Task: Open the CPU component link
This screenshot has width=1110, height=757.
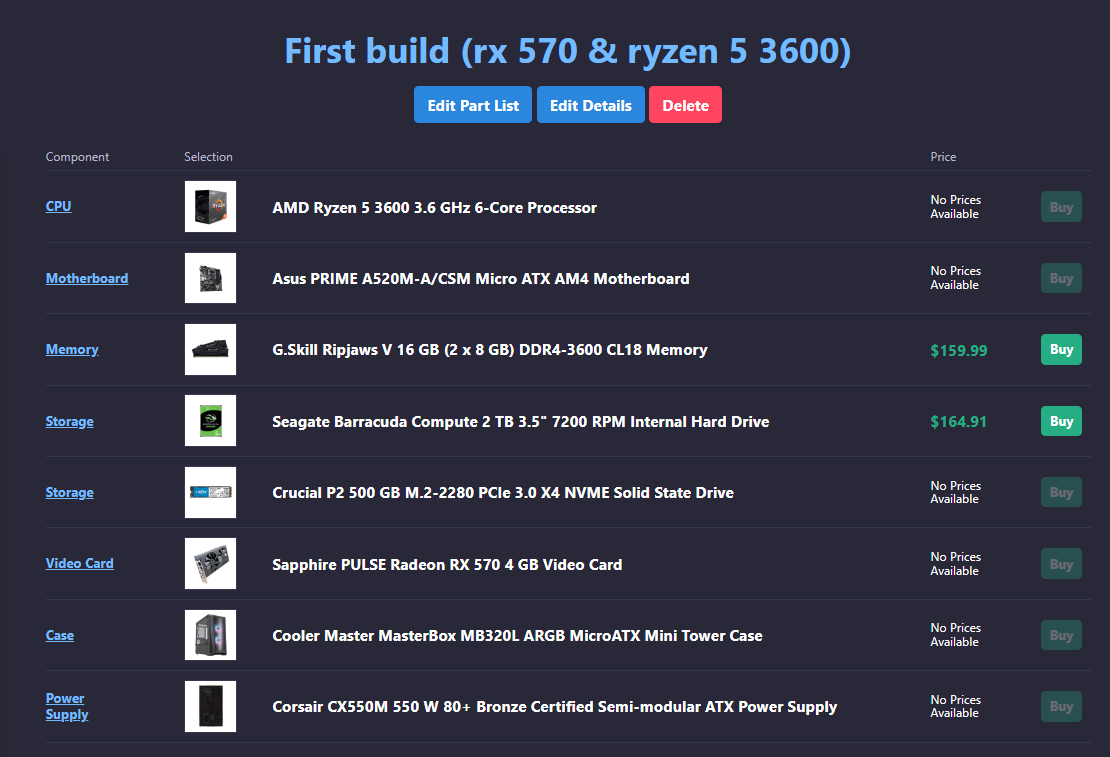Action: (59, 206)
